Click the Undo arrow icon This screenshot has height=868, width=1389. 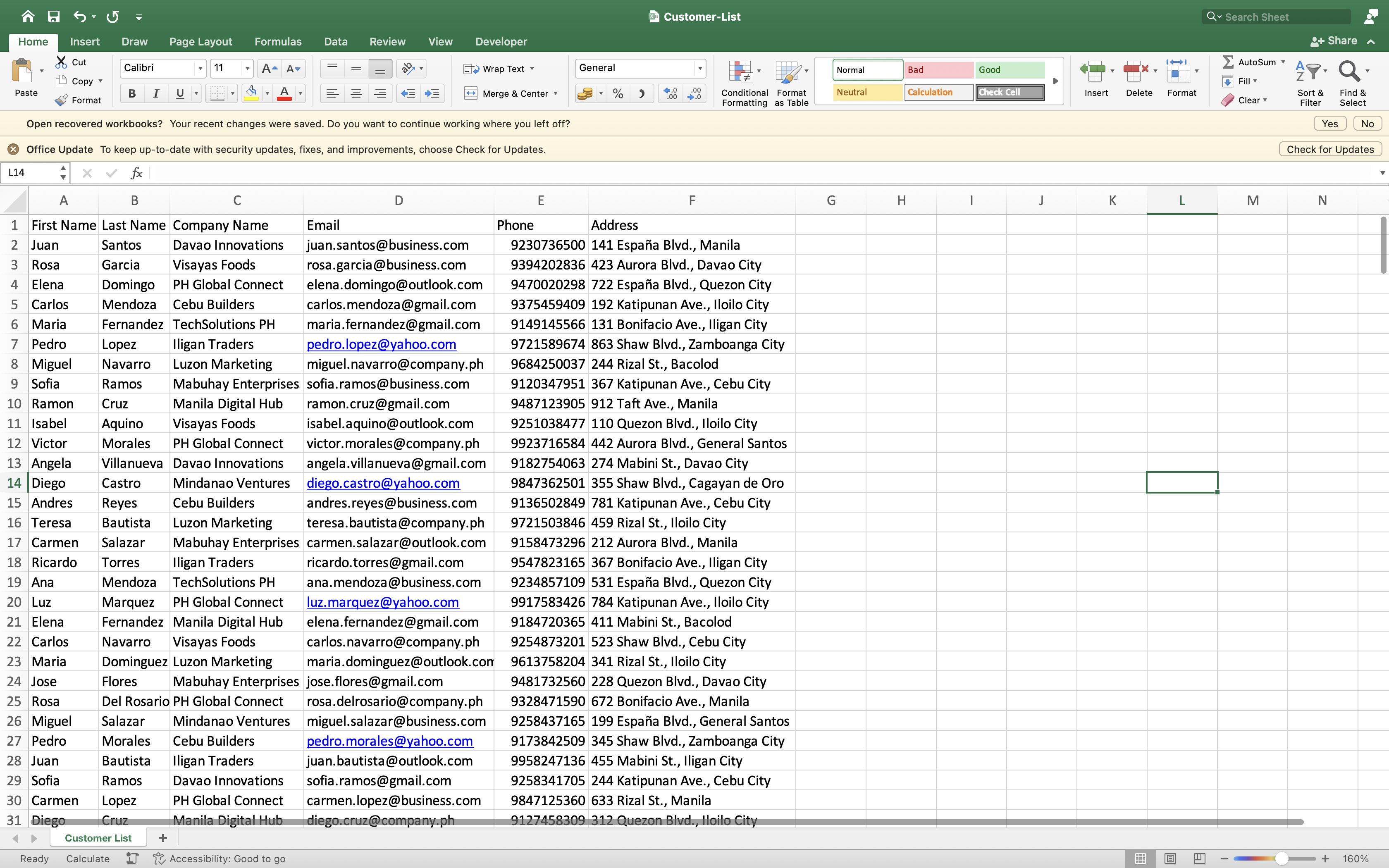pos(79,17)
